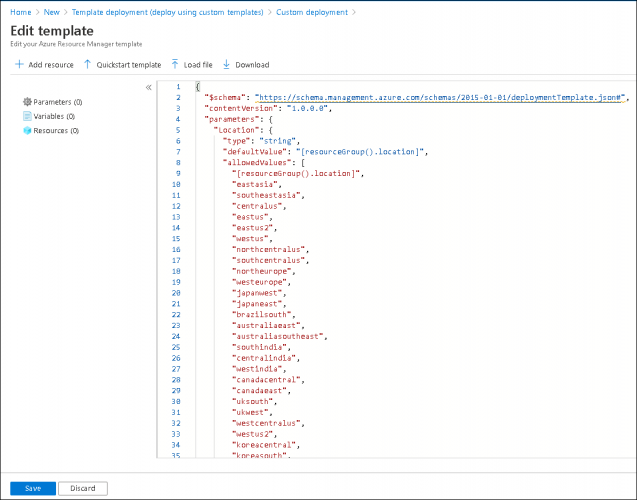Click line number 7 in the gutter
The image size is (637, 500).
(177, 152)
